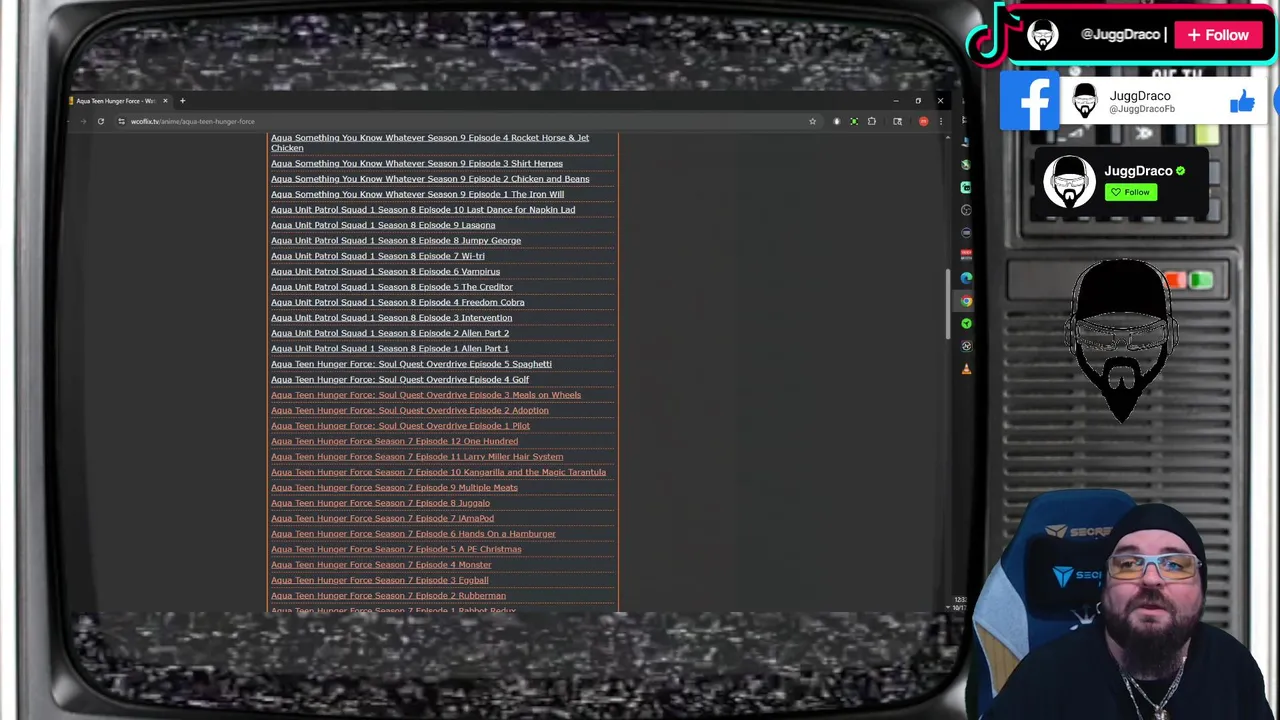This screenshot has width=1280, height=720.
Task: Open Season 9 Episode 1 The Iron Will
Action: 417,194
